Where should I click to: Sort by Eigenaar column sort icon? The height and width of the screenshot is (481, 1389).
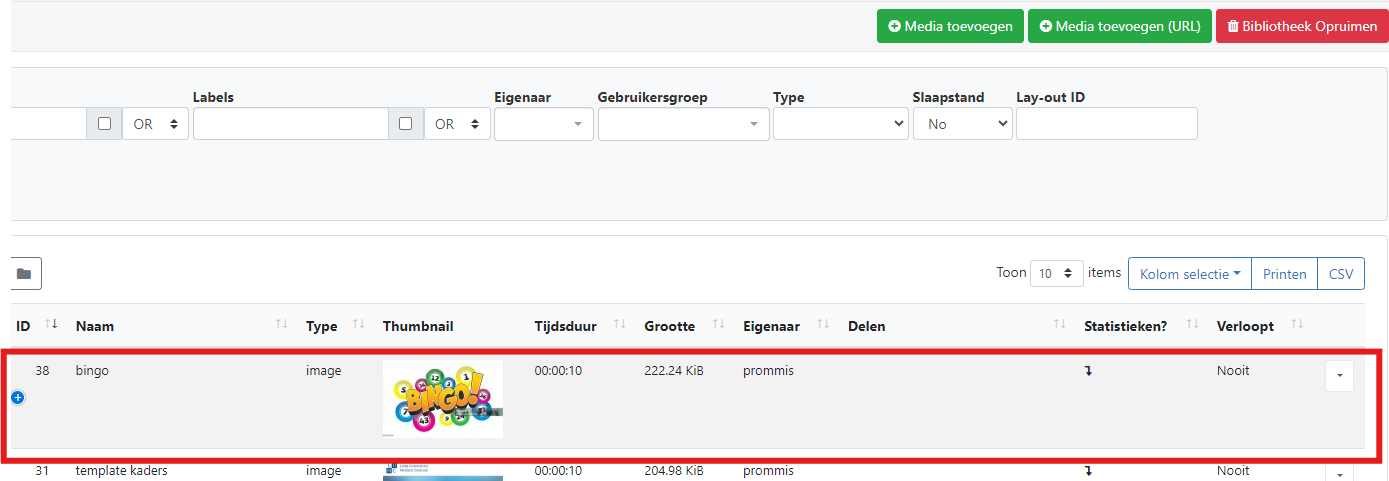823,325
